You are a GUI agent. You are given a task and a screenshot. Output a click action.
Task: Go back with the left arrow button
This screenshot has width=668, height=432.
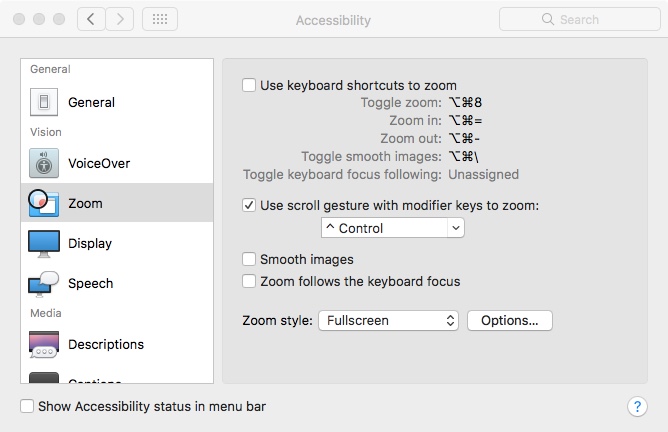tap(91, 19)
